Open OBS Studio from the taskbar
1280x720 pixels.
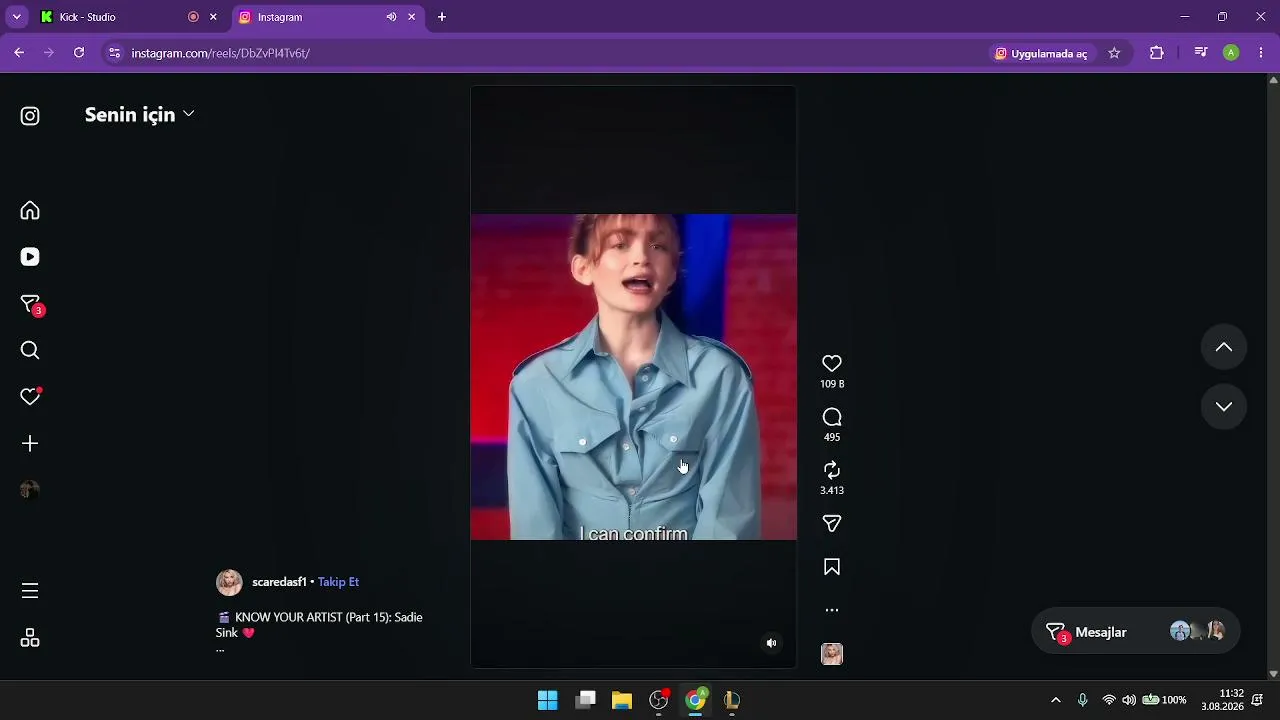click(x=659, y=700)
